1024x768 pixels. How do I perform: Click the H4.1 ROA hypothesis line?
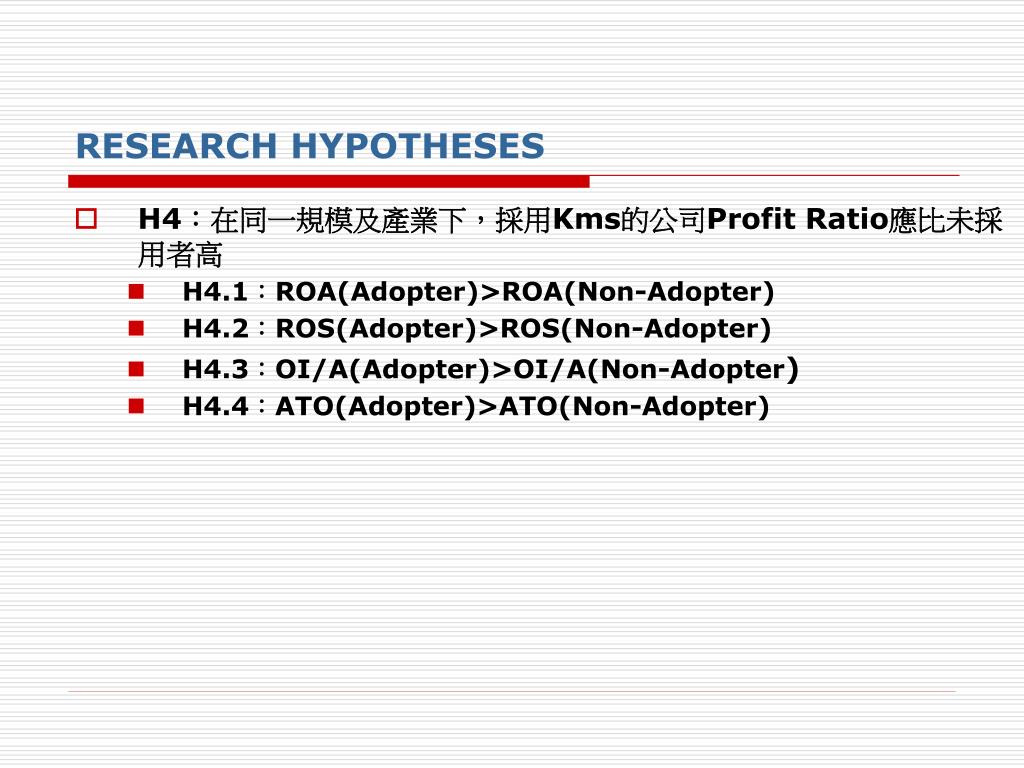[478, 292]
